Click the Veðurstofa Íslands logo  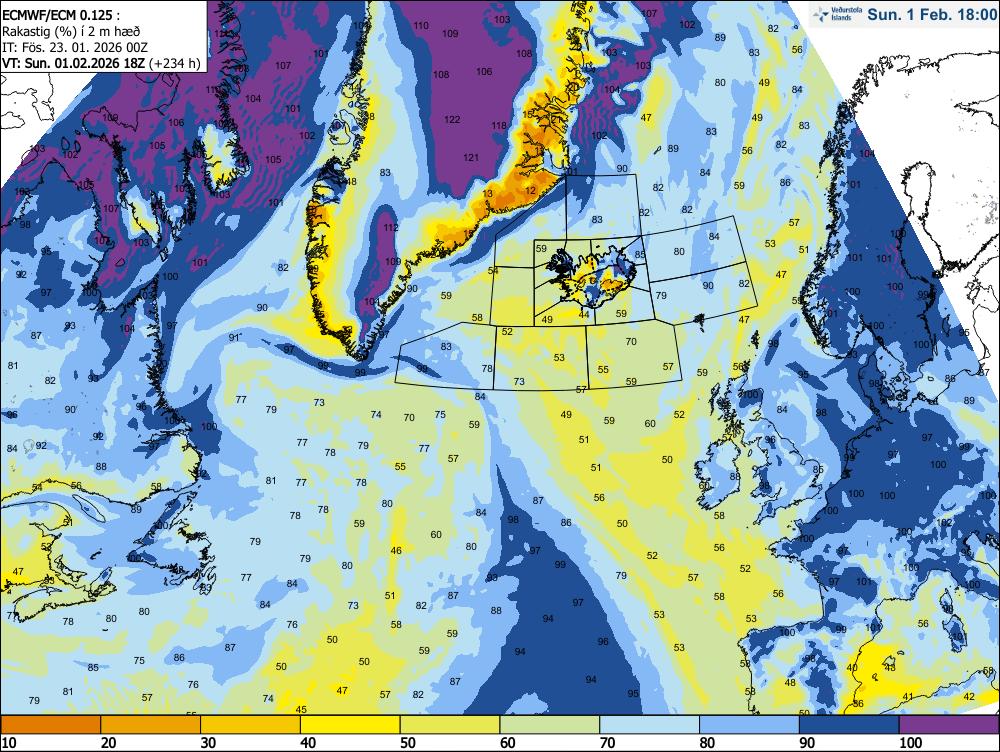point(837,14)
